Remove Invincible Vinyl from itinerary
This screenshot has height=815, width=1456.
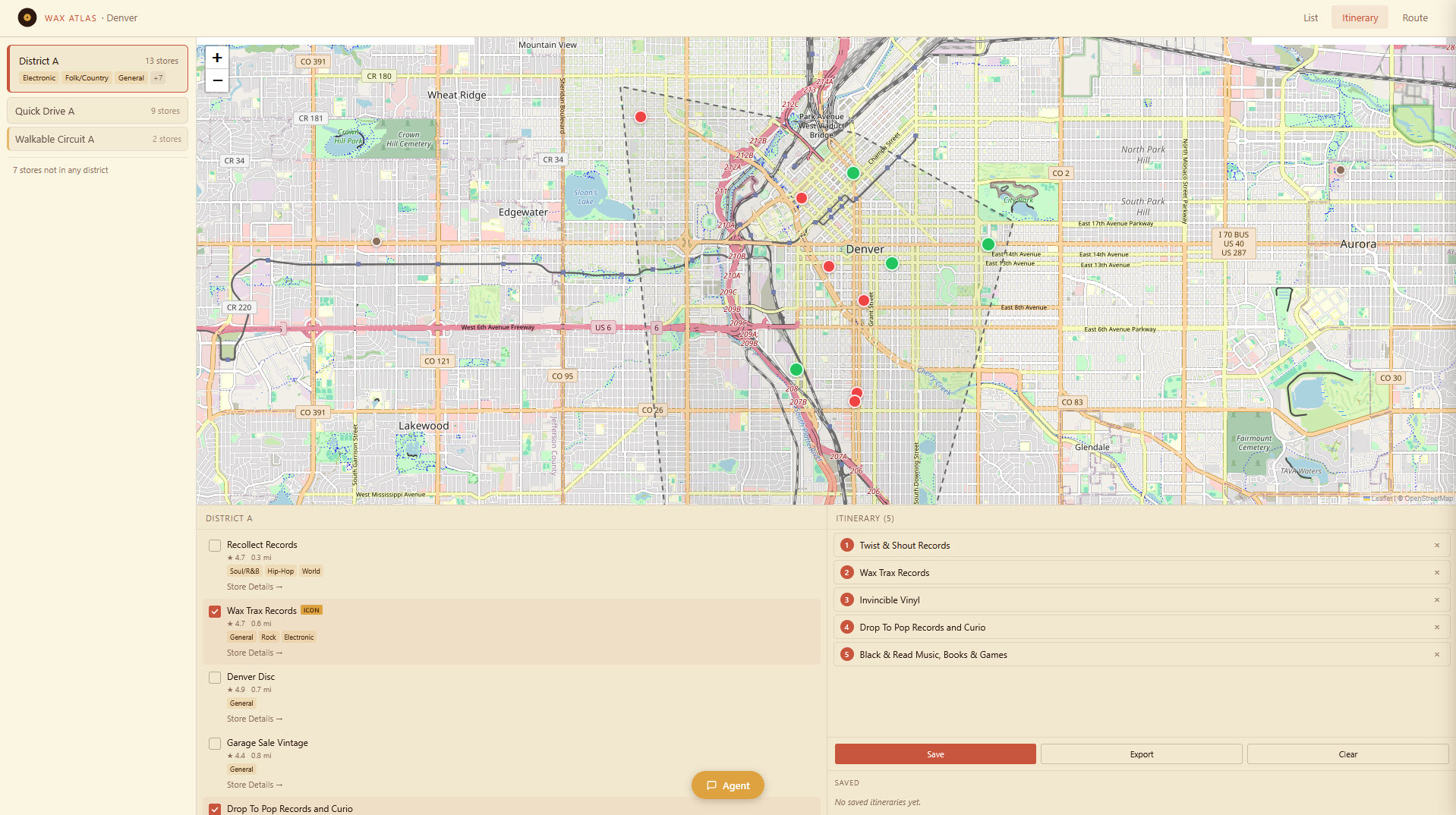[1436, 600]
